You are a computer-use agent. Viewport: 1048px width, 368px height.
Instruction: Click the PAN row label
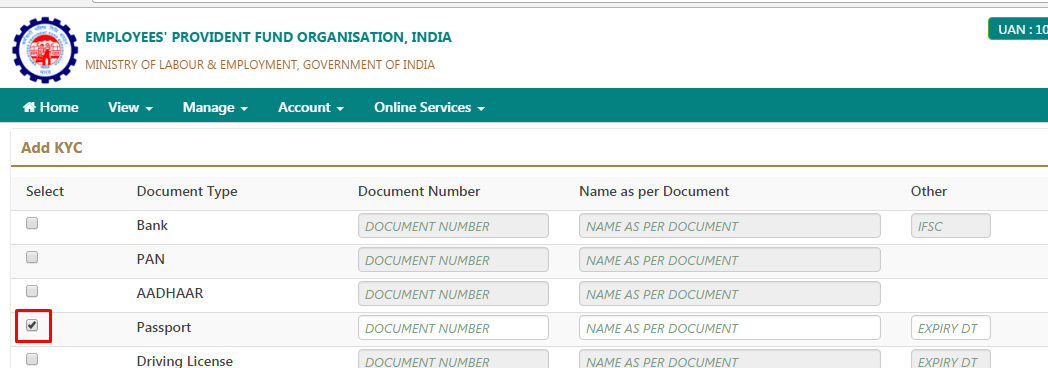tap(150, 259)
